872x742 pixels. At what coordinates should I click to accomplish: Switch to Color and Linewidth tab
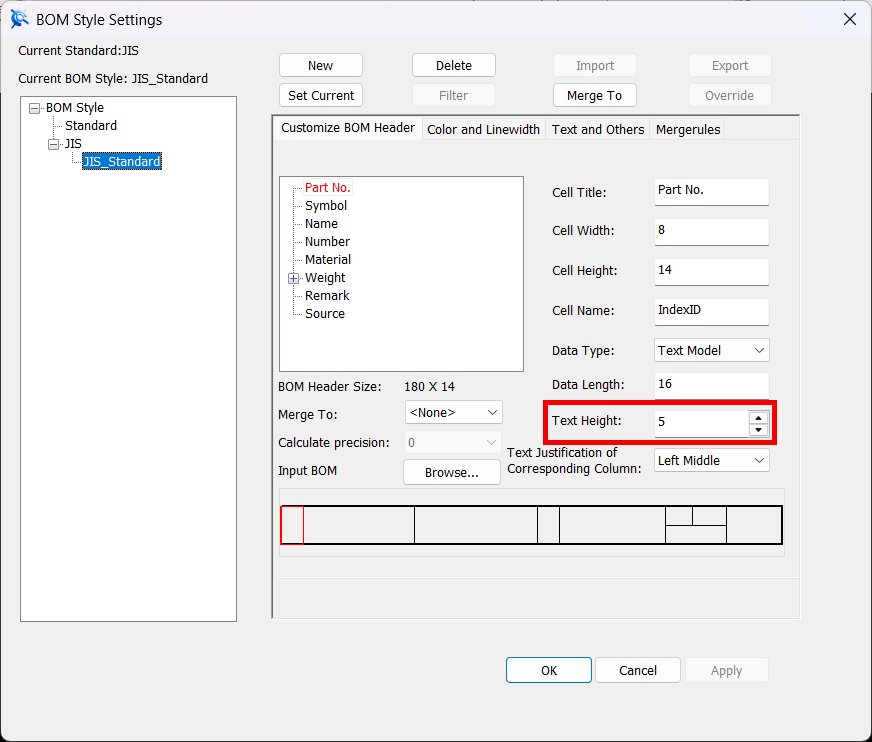point(483,130)
